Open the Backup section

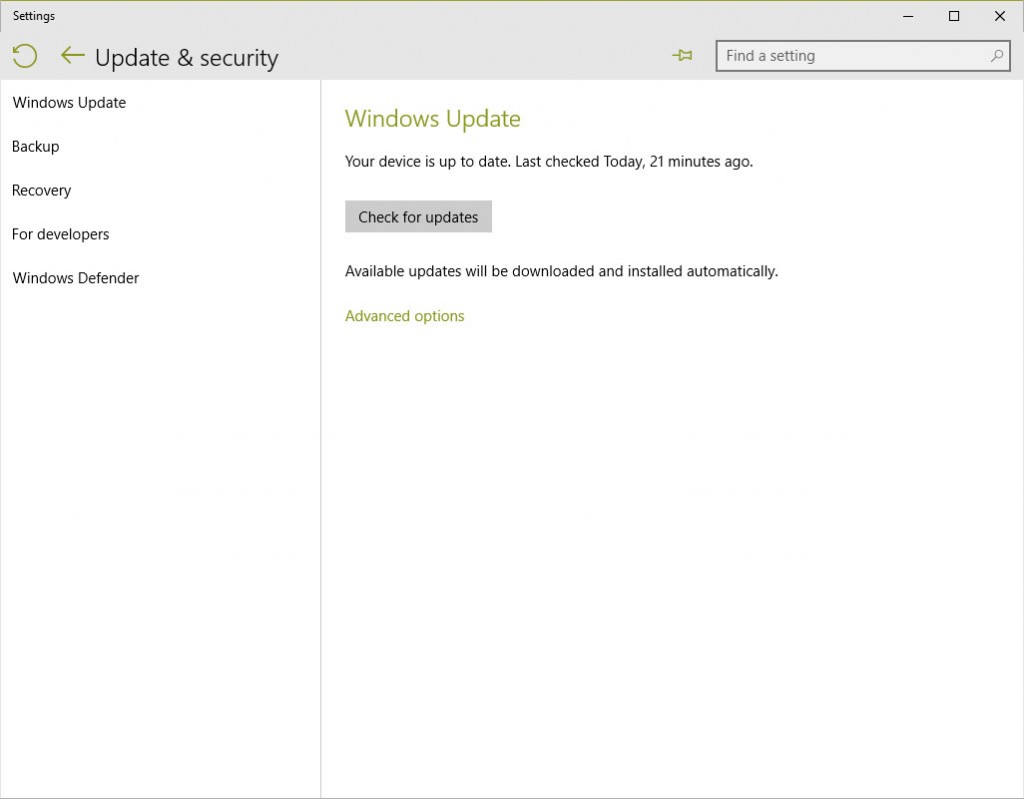click(35, 146)
